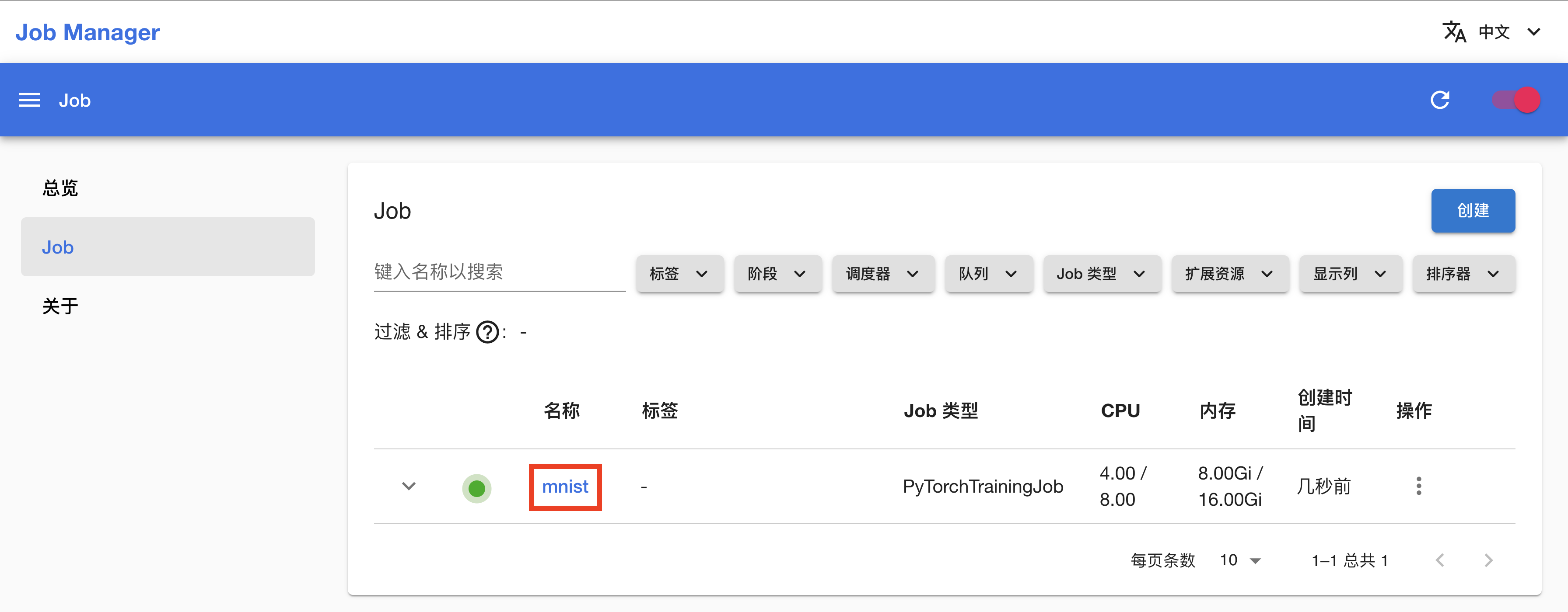1568x612 pixels.
Task: Go to the next page
Action: click(1488, 560)
